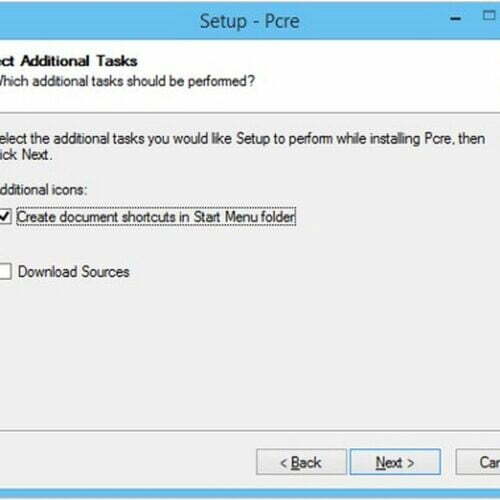The image size is (500, 500).
Task: Minimize the Setup - Pcre window
Action: (455, 19)
